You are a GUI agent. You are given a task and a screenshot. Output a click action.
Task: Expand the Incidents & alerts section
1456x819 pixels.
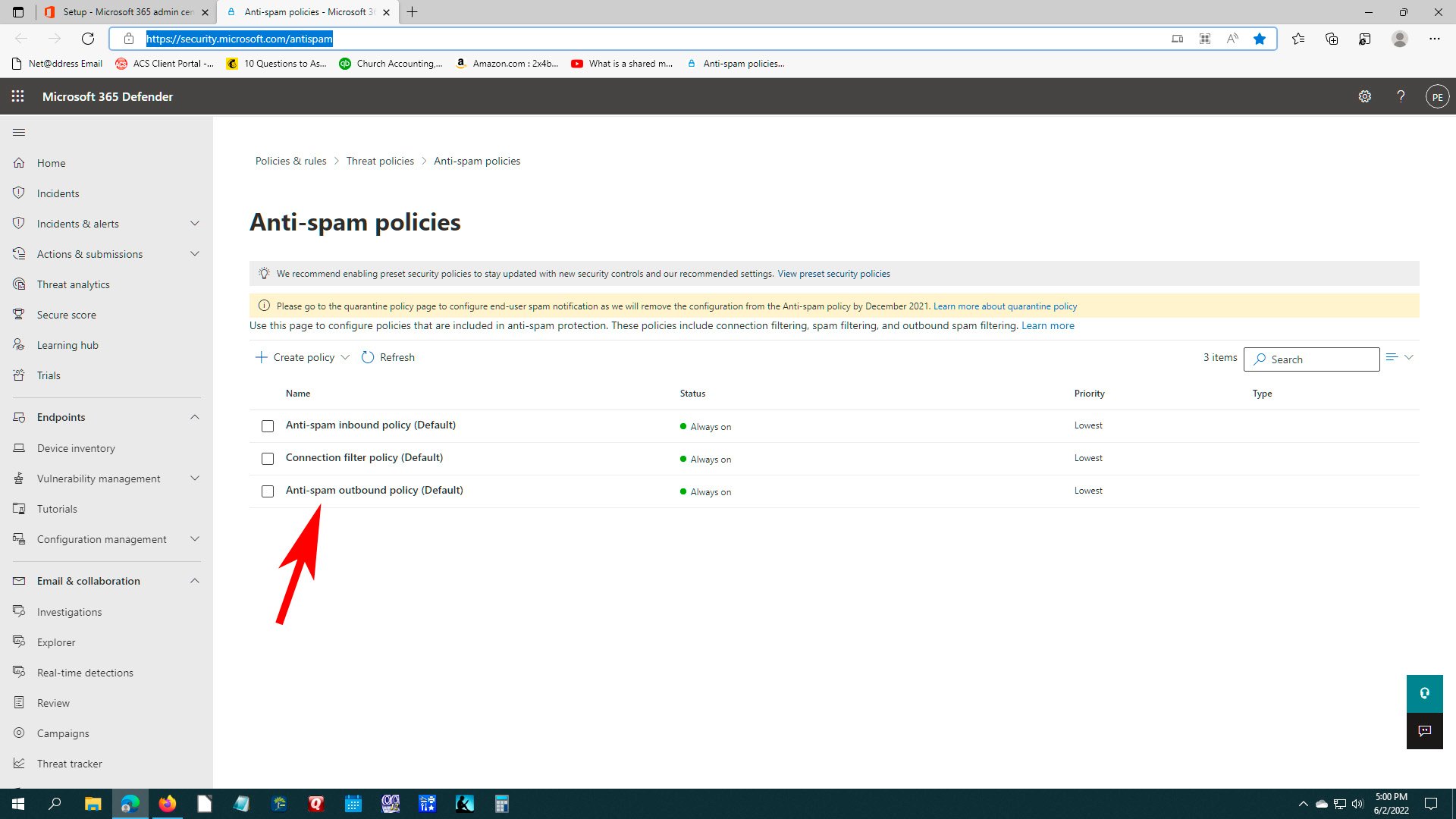click(x=194, y=224)
